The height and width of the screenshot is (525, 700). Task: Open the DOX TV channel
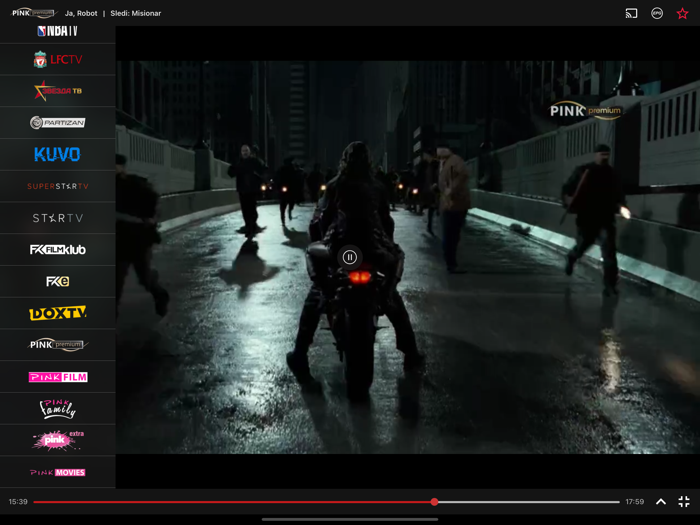58,313
